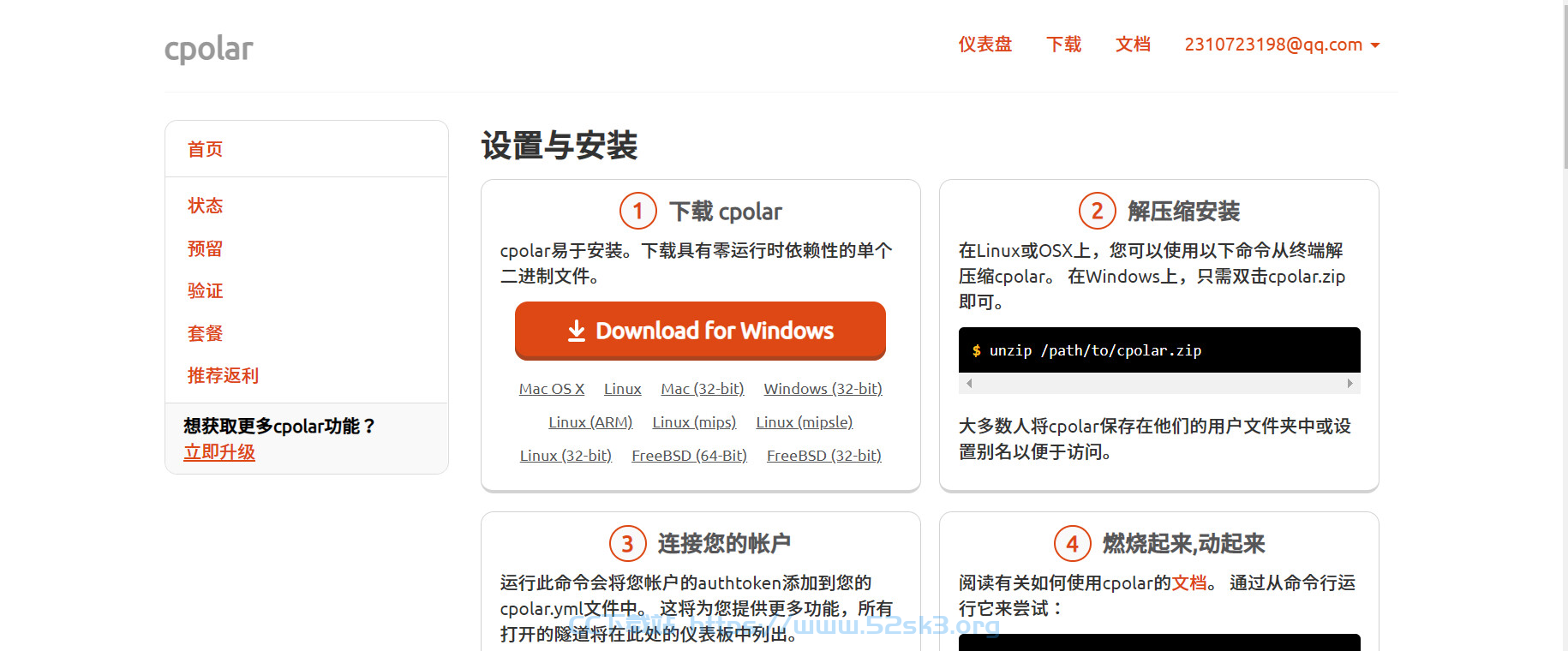Click the Mac (32-bit) download link
The height and width of the screenshot is (651, 1568).
(x=703, y=389)
